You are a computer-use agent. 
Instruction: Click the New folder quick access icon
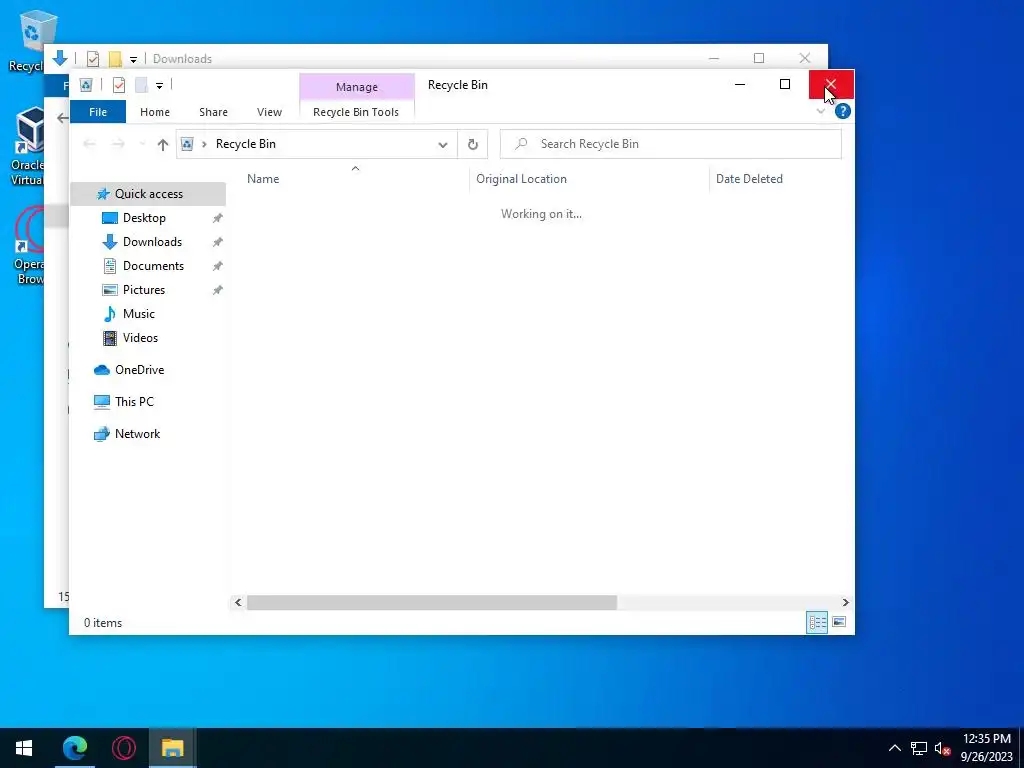141,85
